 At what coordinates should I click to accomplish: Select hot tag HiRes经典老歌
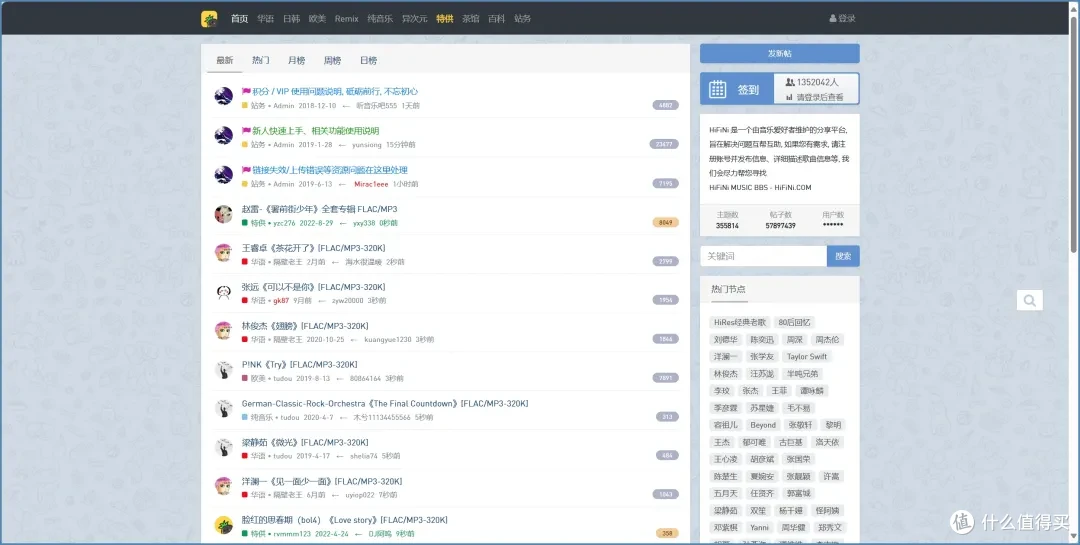click(740, 322)
